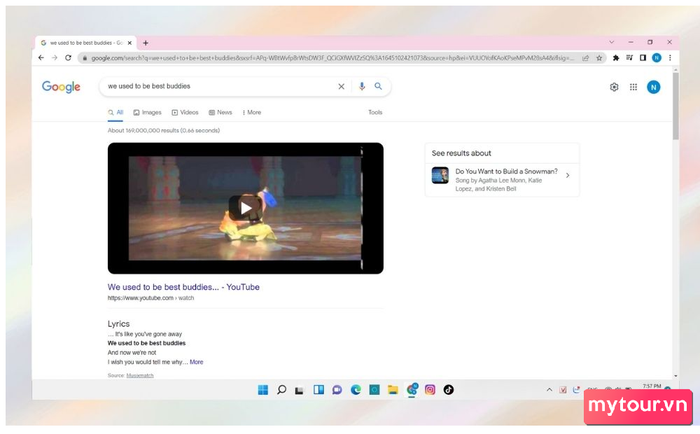Click the Google logo
Screen dimensions: 700x434
[61, 87]
